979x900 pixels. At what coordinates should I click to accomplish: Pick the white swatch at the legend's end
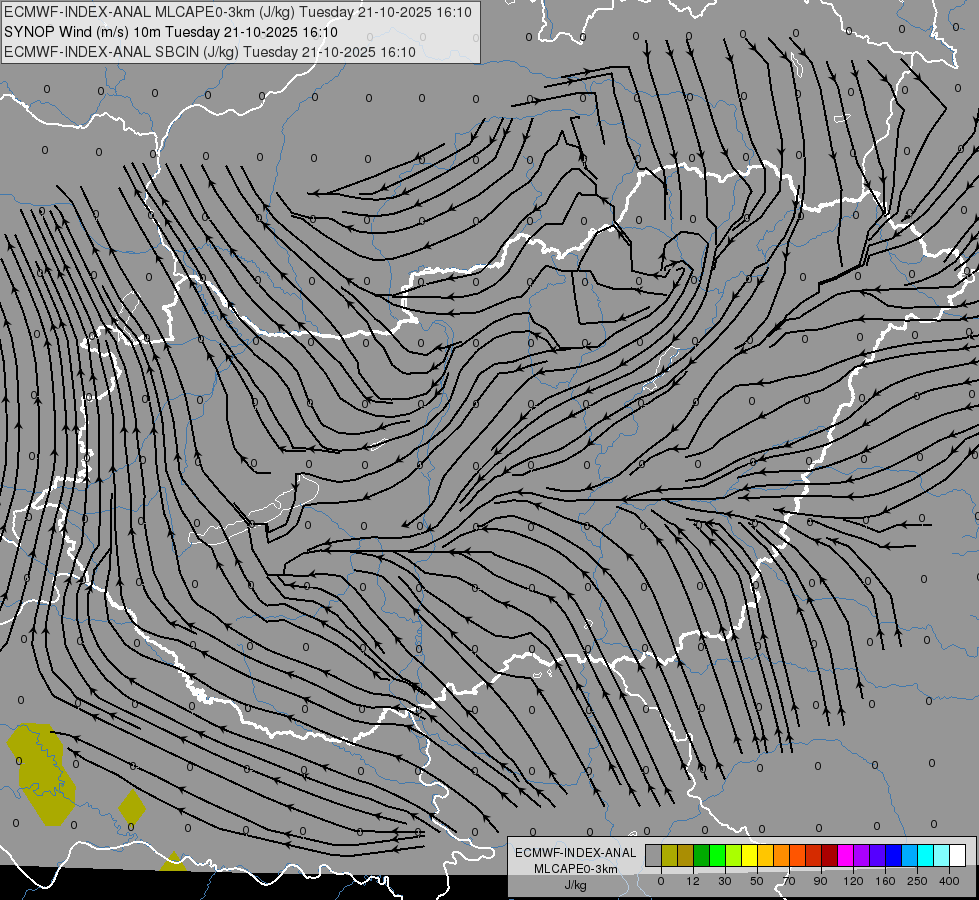click(x=958, y=855)
